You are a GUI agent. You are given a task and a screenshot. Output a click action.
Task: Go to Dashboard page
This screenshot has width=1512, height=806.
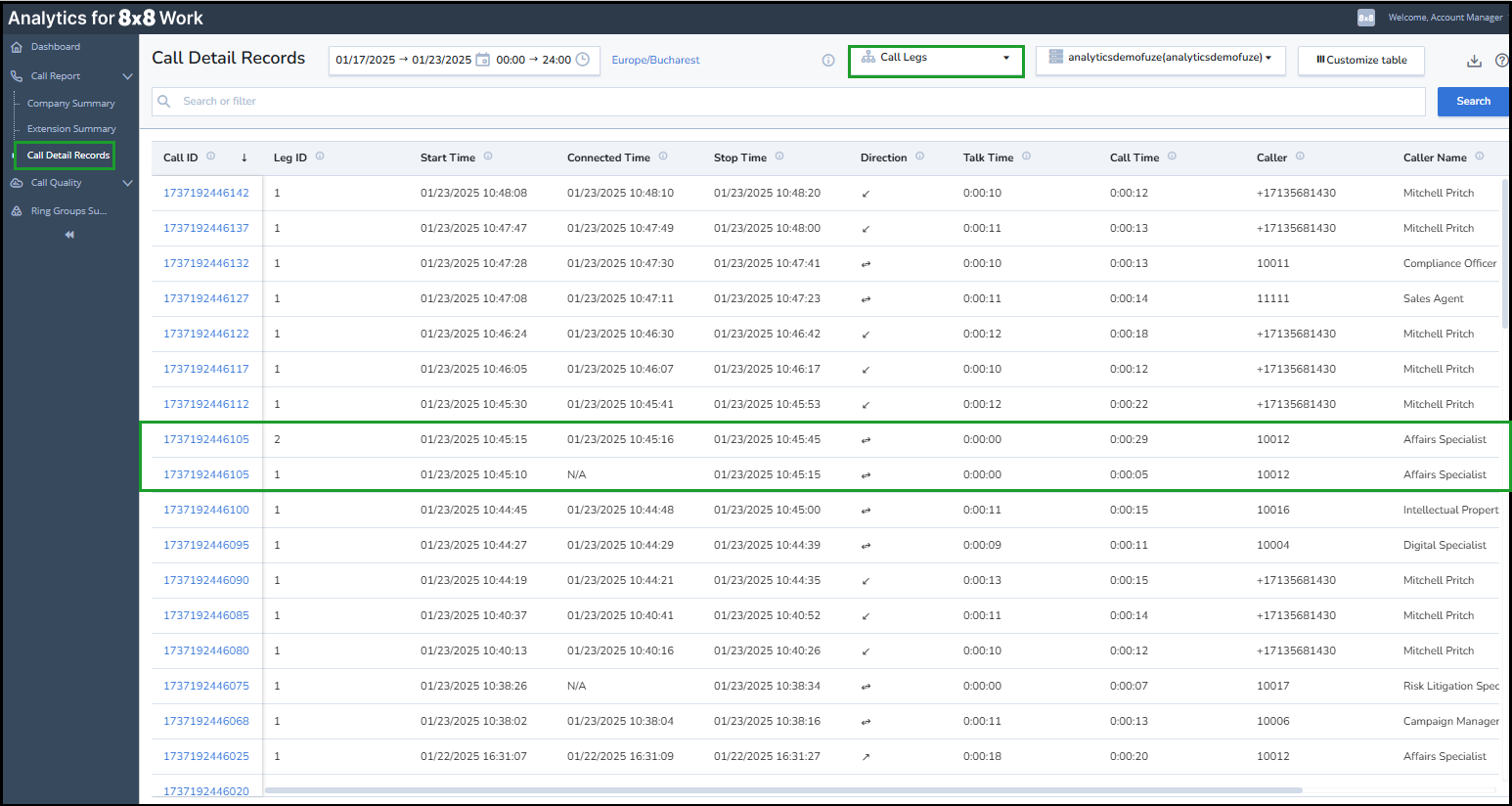coord(56,47)
